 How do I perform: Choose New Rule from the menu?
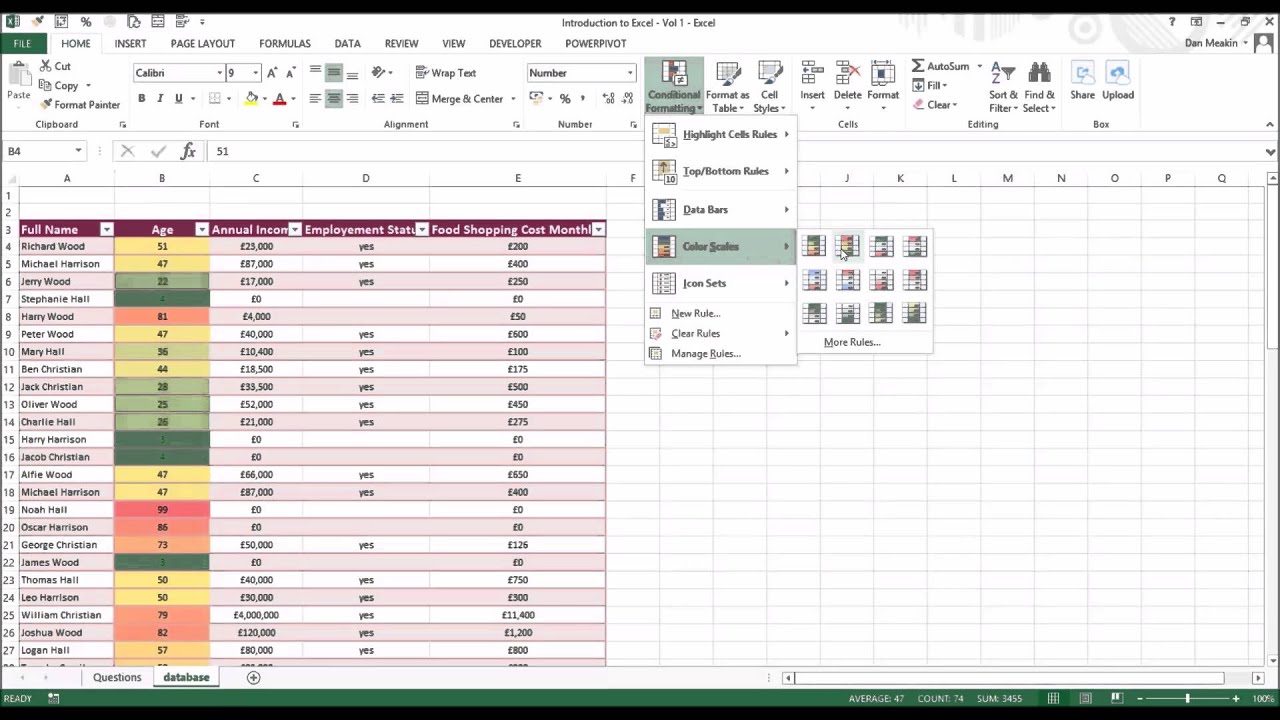[695, 314]
